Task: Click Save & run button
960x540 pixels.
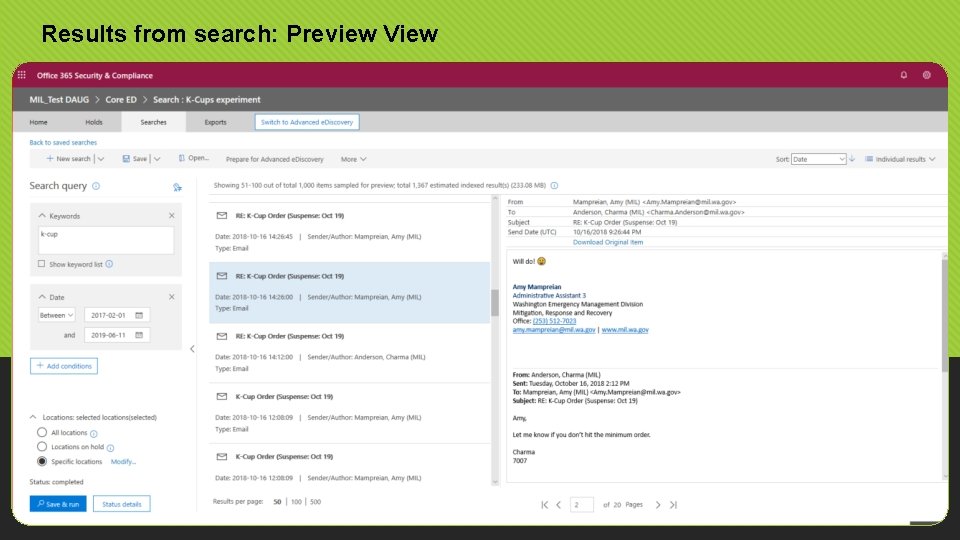Action: click(x=58, y=504)
